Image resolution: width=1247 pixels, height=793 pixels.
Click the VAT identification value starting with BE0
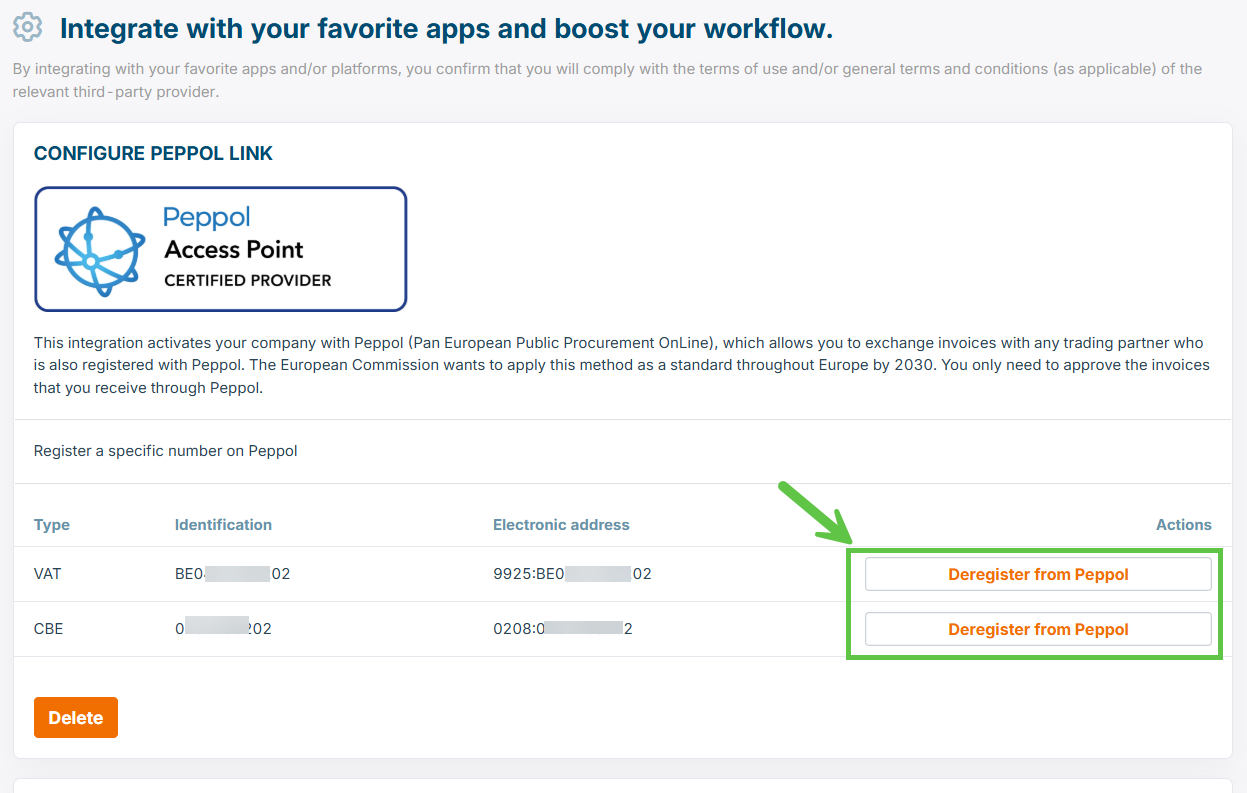click(x=232, y=574)
